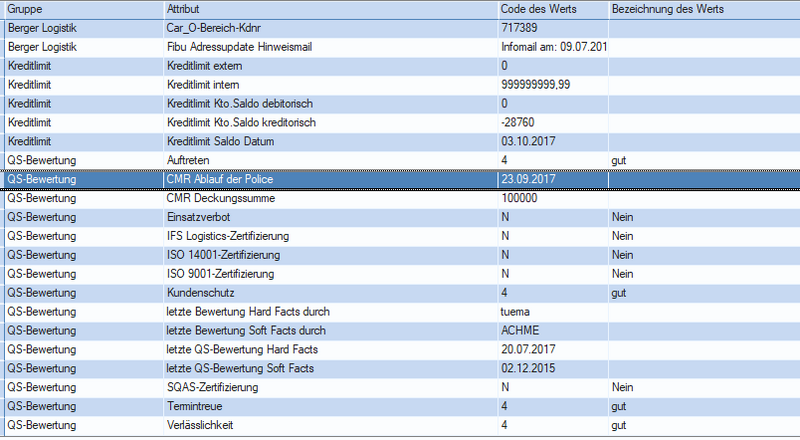
Task: Click the date 23.09.2017 in selected row
Action: coord(528,179)
